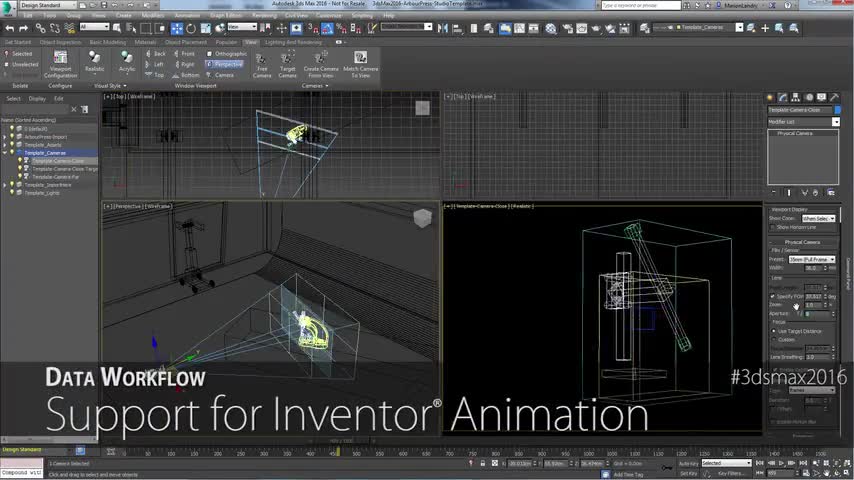This screenshot has height=480, width=854.
Task: Click the keyword search input field
Action: coord(641,5)
